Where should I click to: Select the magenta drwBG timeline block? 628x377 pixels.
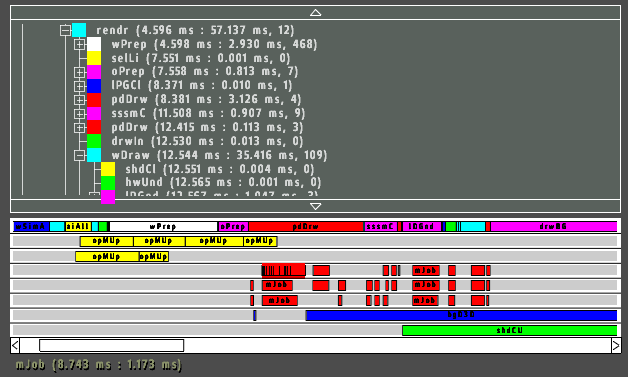pos(554,226)
